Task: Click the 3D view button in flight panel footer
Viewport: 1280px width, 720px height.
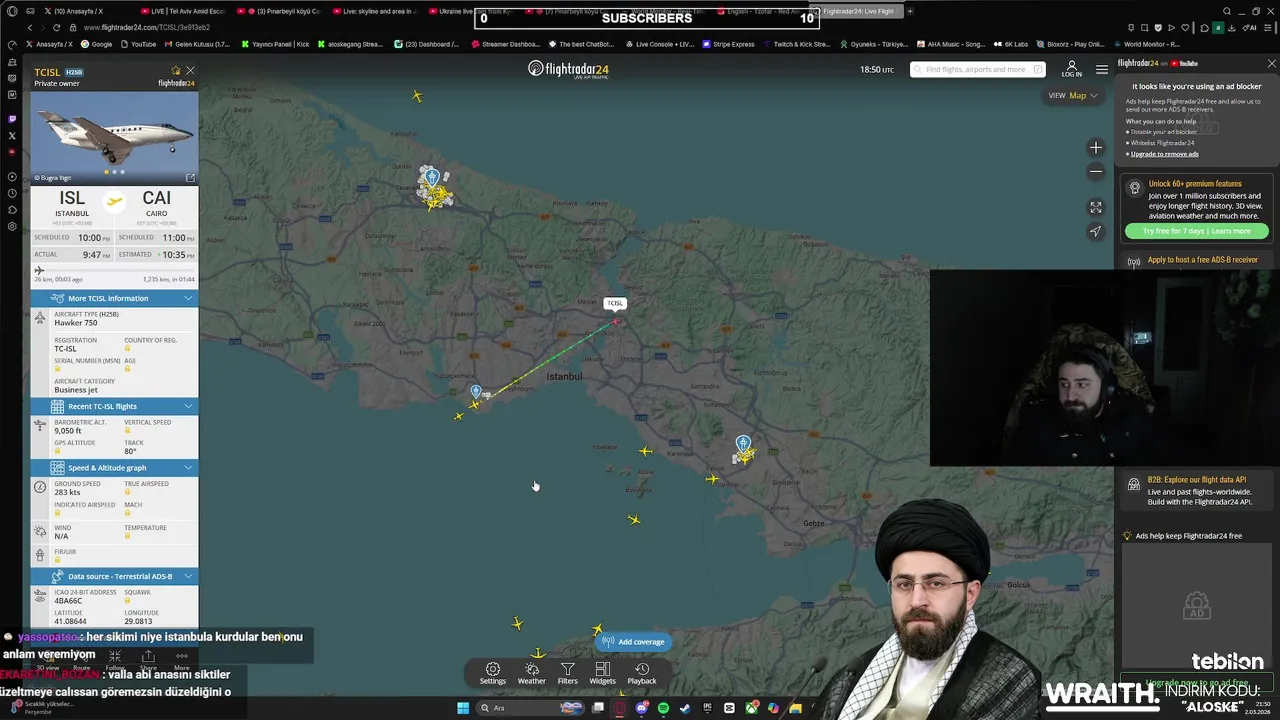Action: pyautogui.click(x=48, y=660)
